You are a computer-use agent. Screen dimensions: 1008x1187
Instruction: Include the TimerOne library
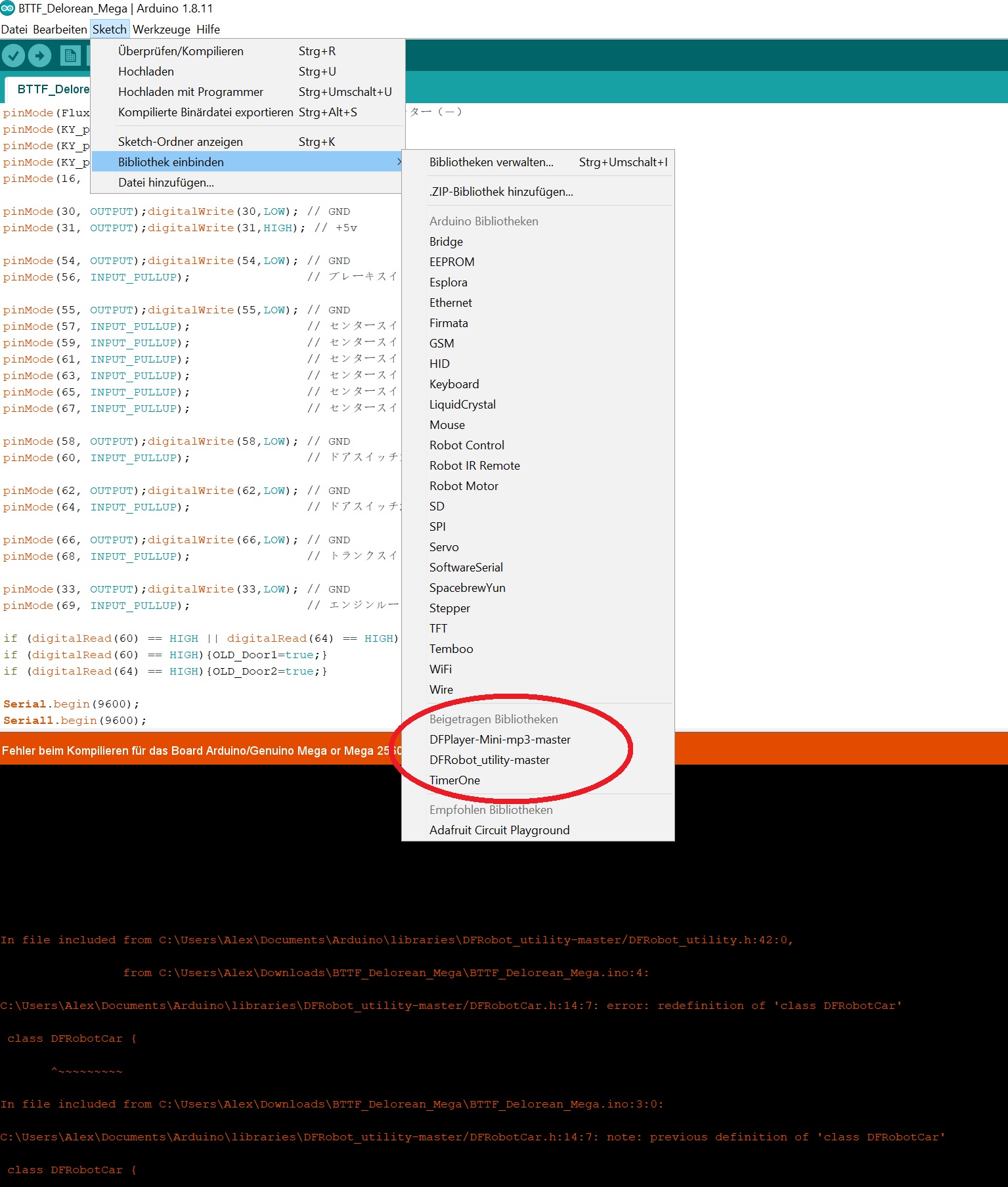click(x=538, y=780)
